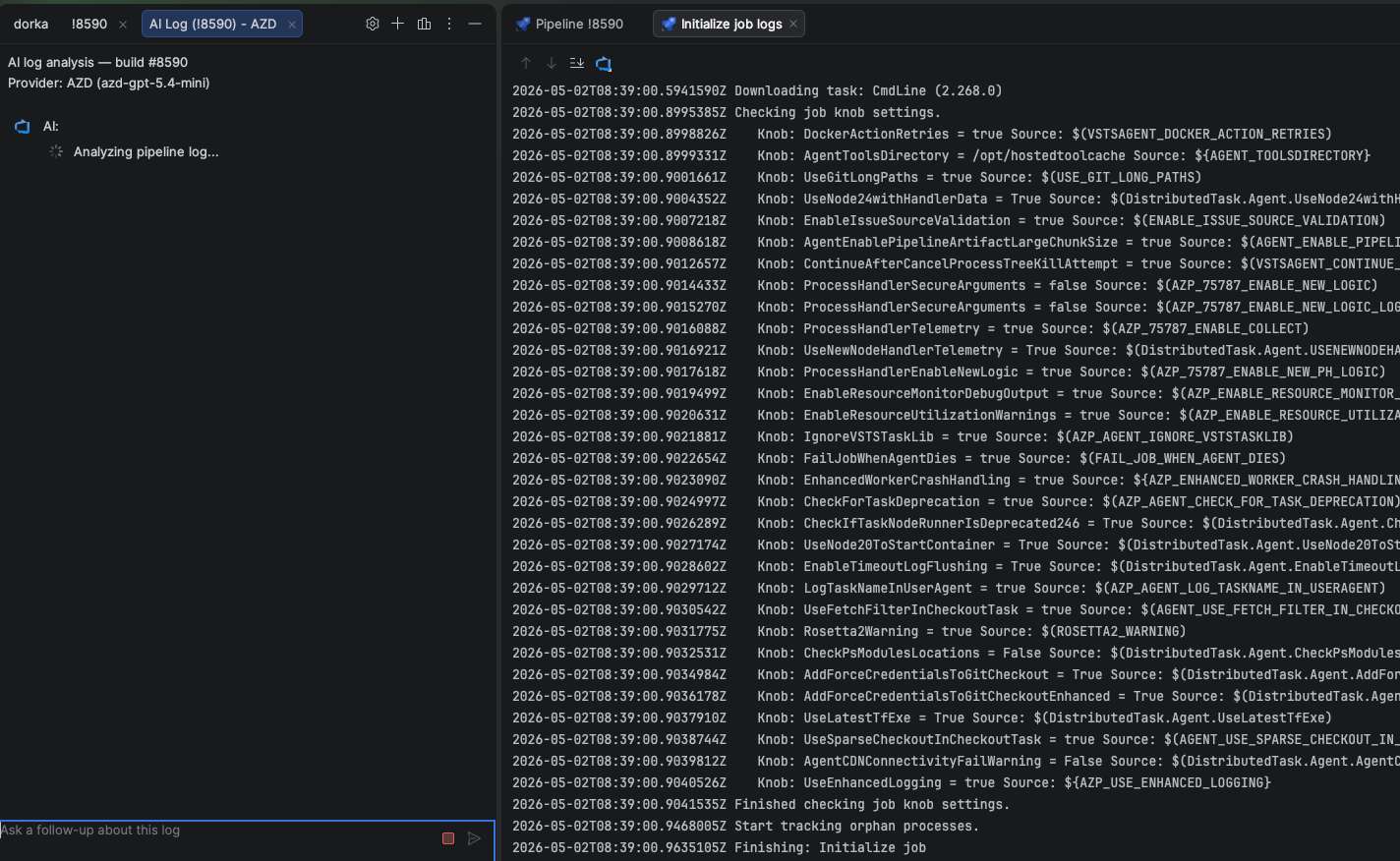Click the Finishing: Initialize job line
1400x861 pixels.
pos(719,847)
